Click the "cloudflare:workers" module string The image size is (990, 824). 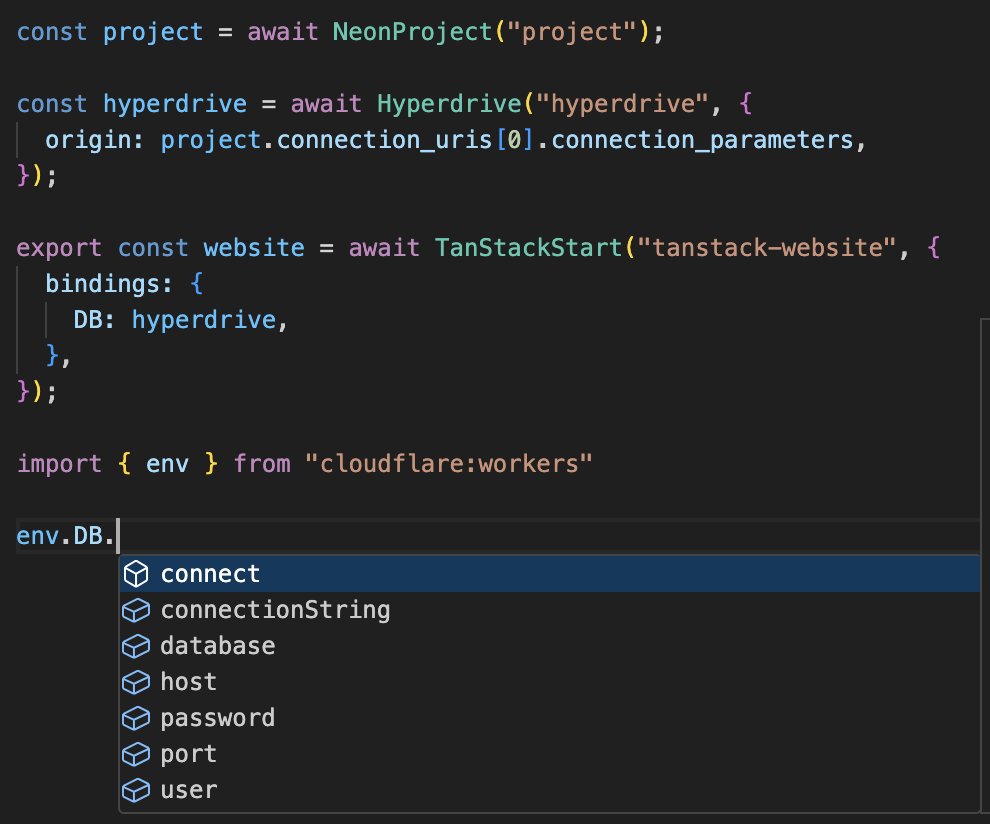[x=449, y=463]
